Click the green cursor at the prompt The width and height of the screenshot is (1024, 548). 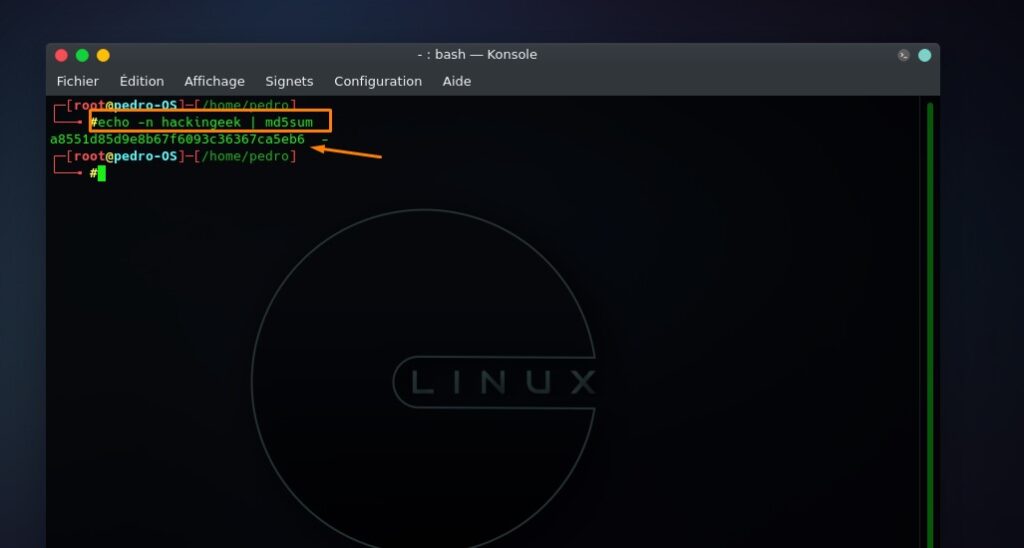101,174
